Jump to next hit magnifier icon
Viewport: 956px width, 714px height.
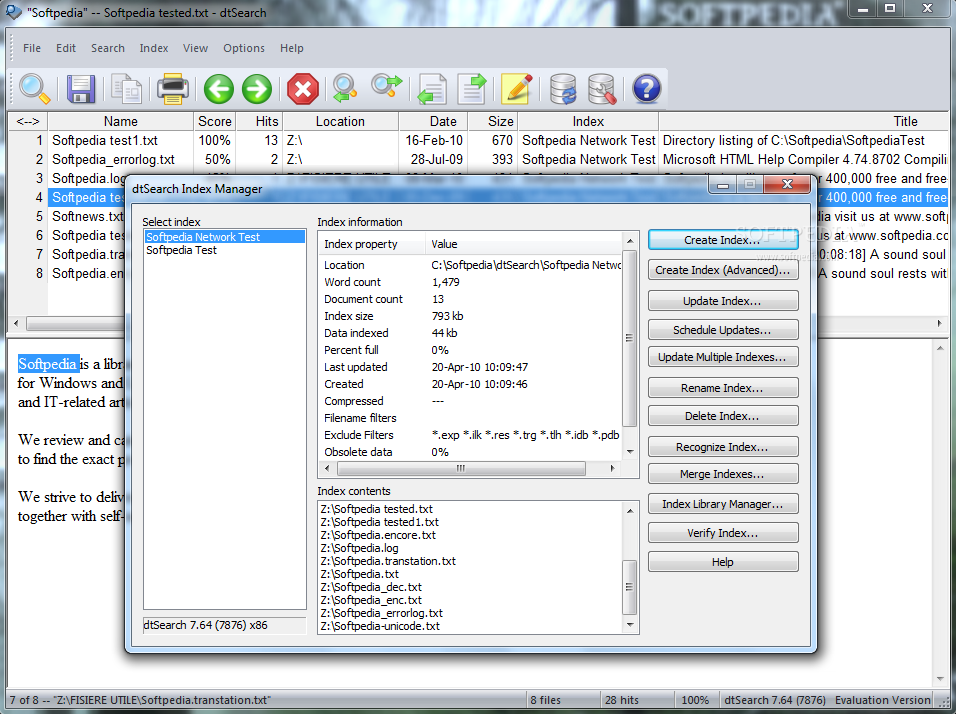tap(387, 88)
